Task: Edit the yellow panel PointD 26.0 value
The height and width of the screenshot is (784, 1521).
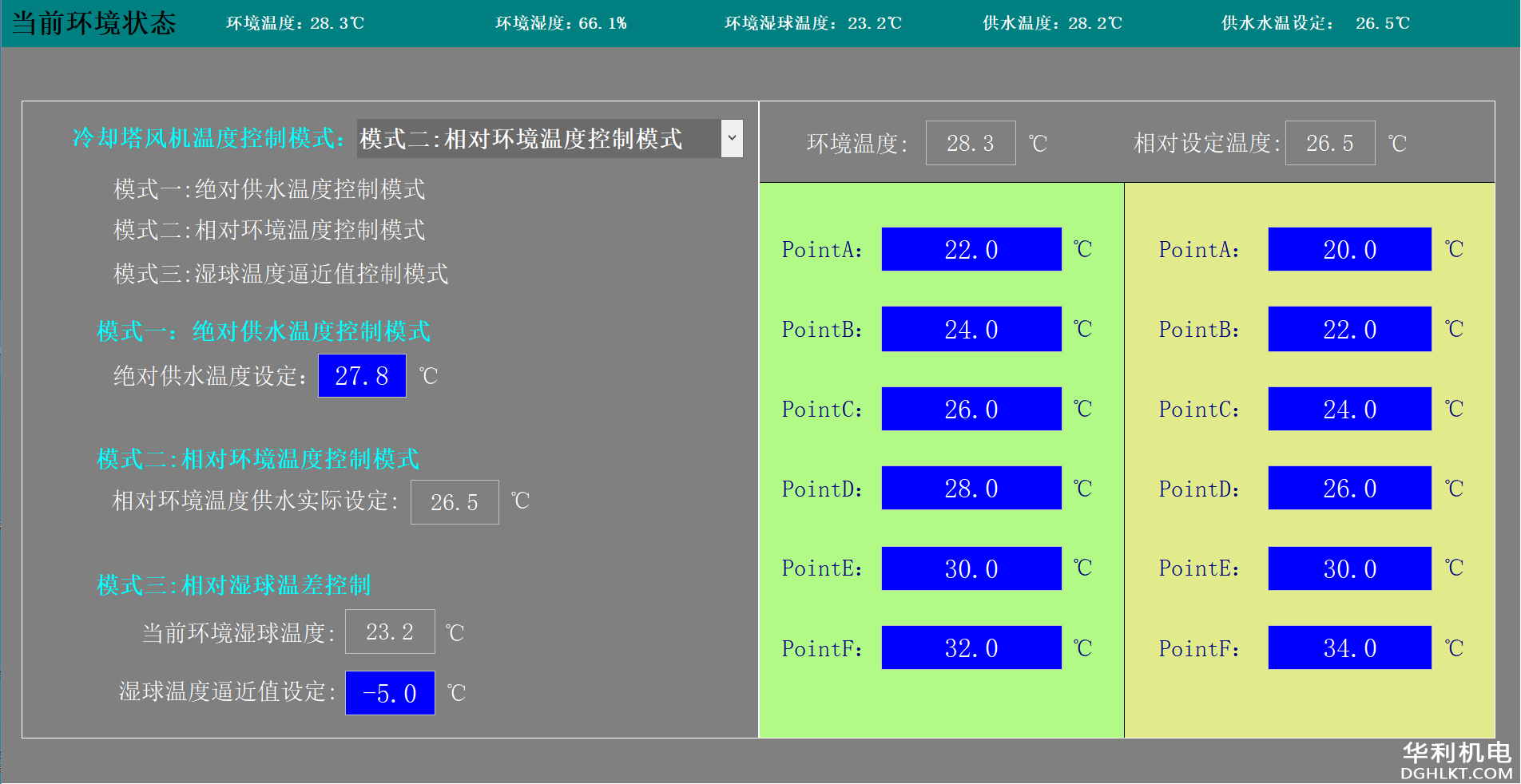Action: pyautogui.click(x=1349, y=488)
